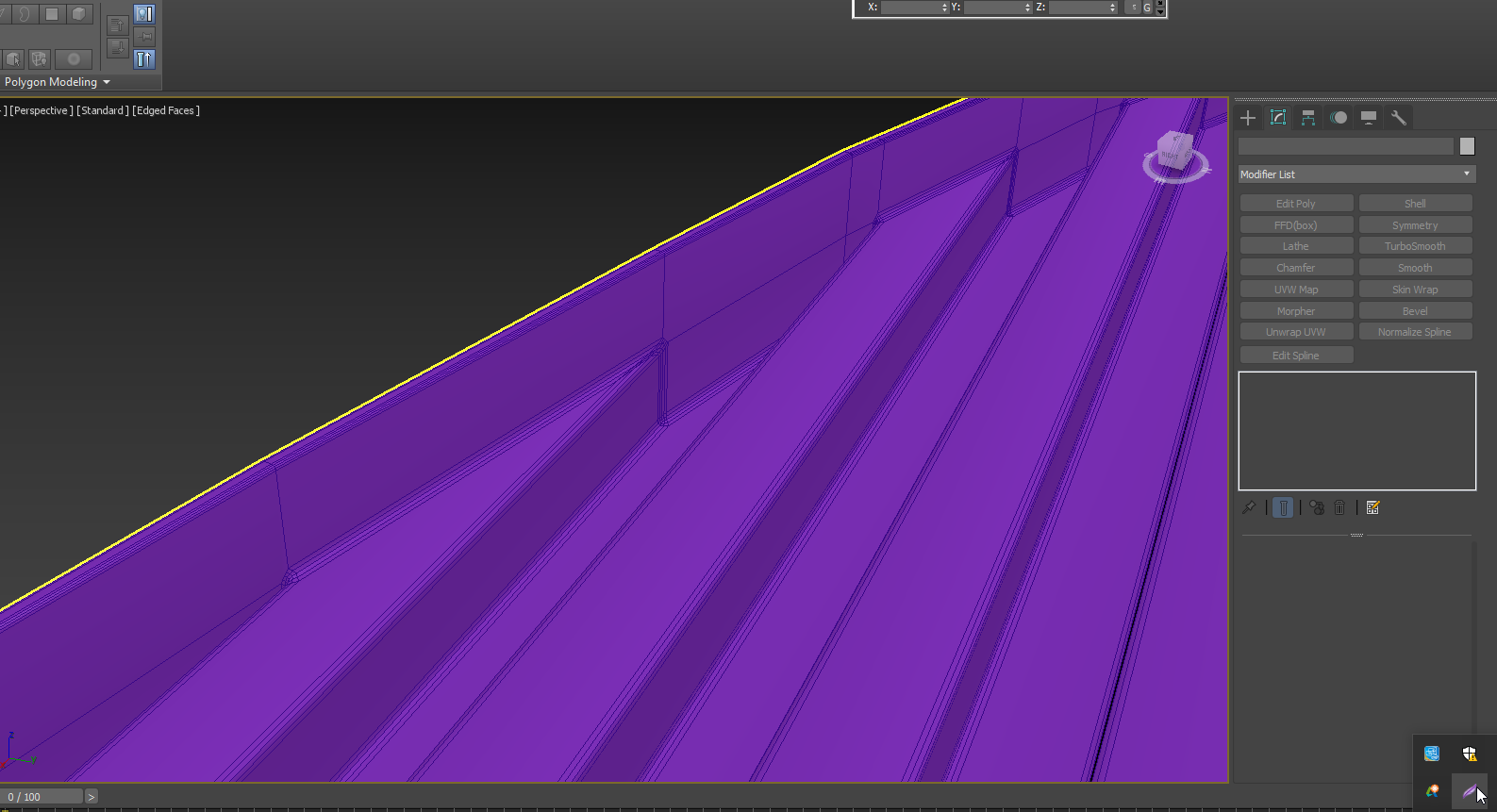Click the Next Modifier down-arrow icon
Image resolution: width=1497 pixels, height=812 pixels.
tap(117, 47)
